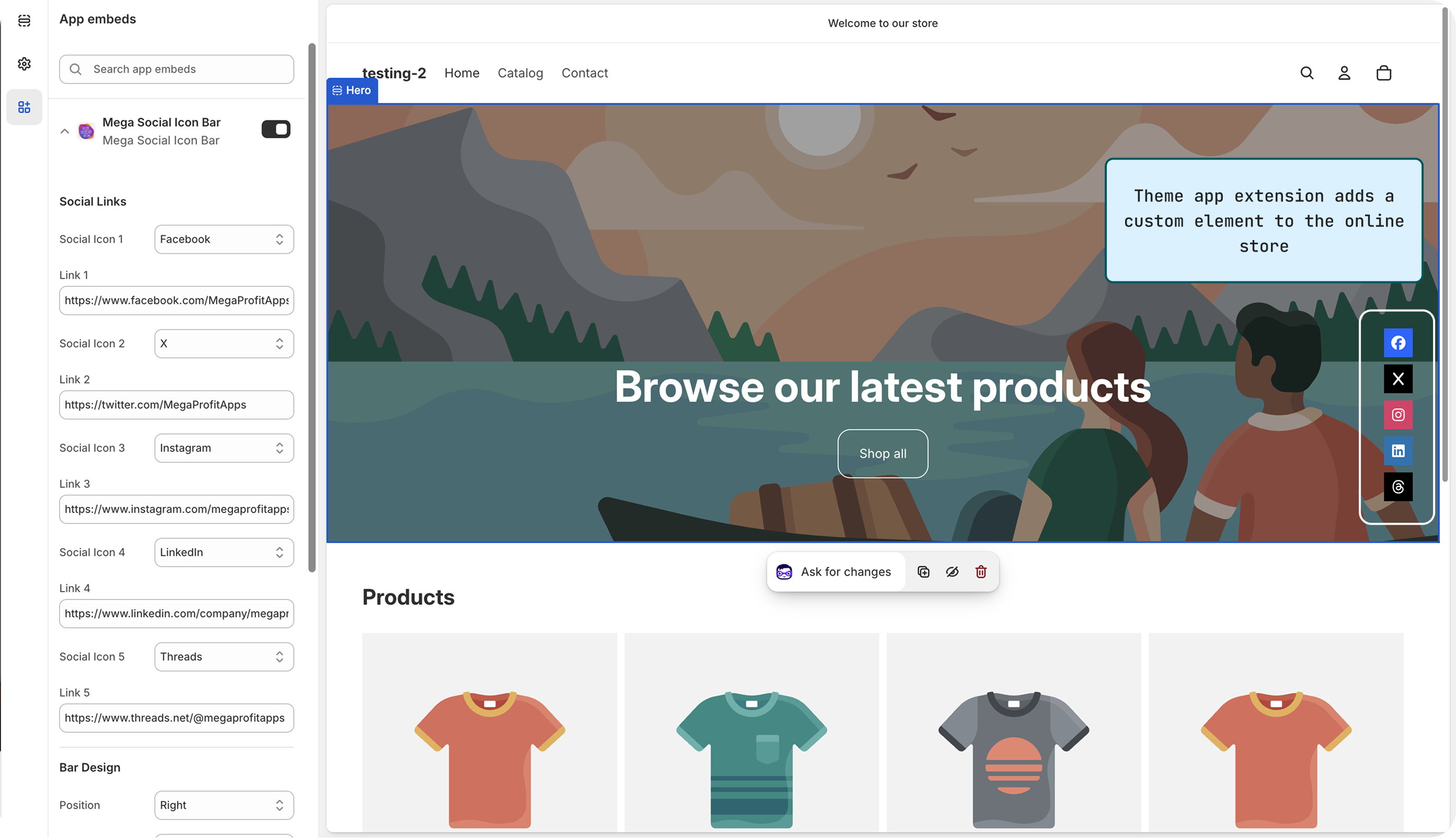Open Catalog in store navigation
1456x838 pixels.
click(520, 73)
